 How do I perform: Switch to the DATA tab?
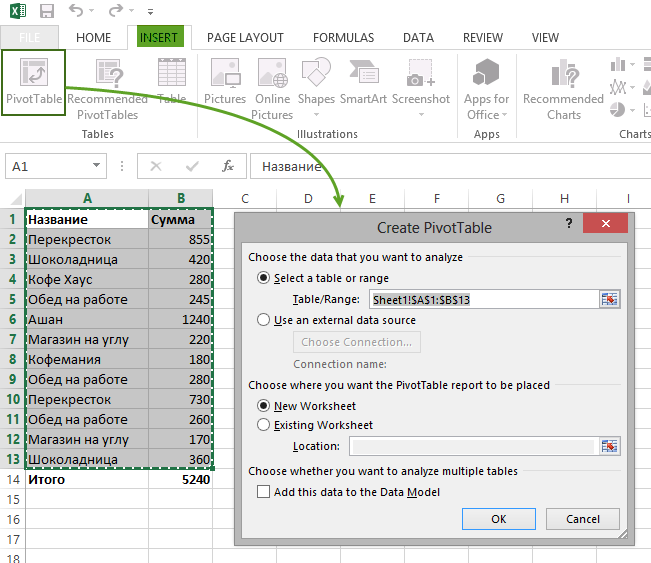coord(418,37)
